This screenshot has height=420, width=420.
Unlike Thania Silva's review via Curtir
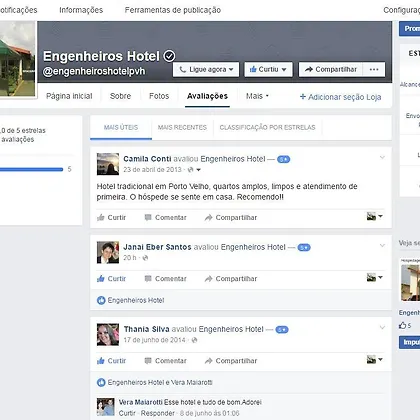pos(111,361)
